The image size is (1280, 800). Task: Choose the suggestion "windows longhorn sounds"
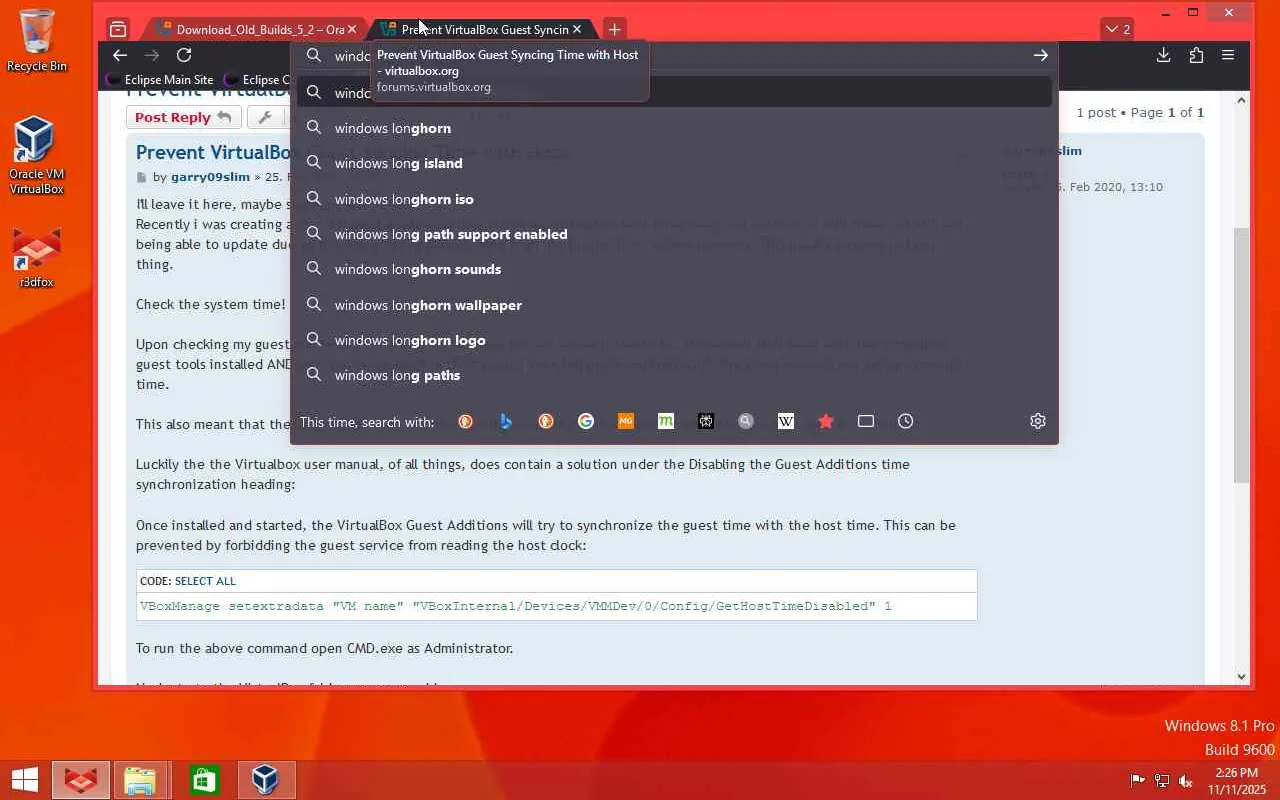point(674,269)
